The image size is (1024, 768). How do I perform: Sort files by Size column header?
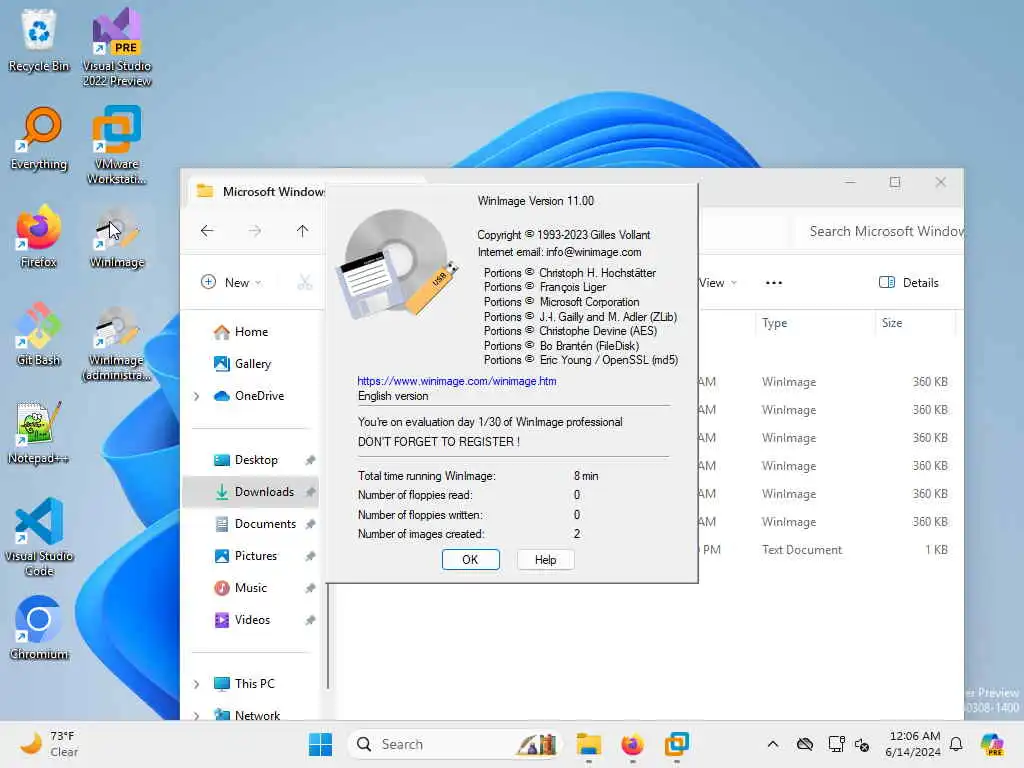pos(914,323)
